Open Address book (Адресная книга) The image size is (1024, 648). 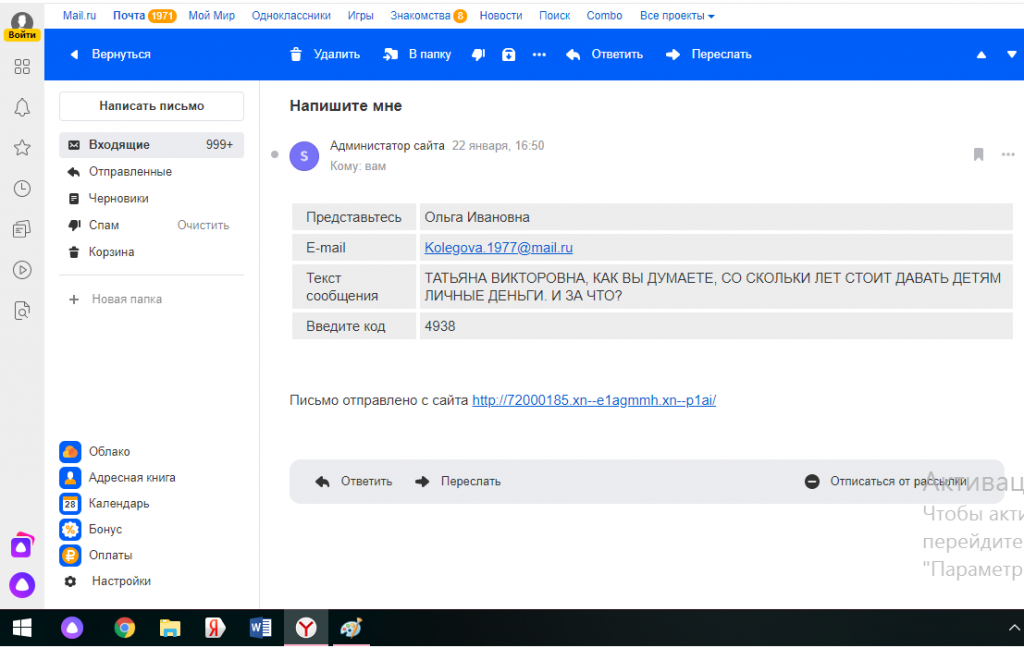coord(70,478)
